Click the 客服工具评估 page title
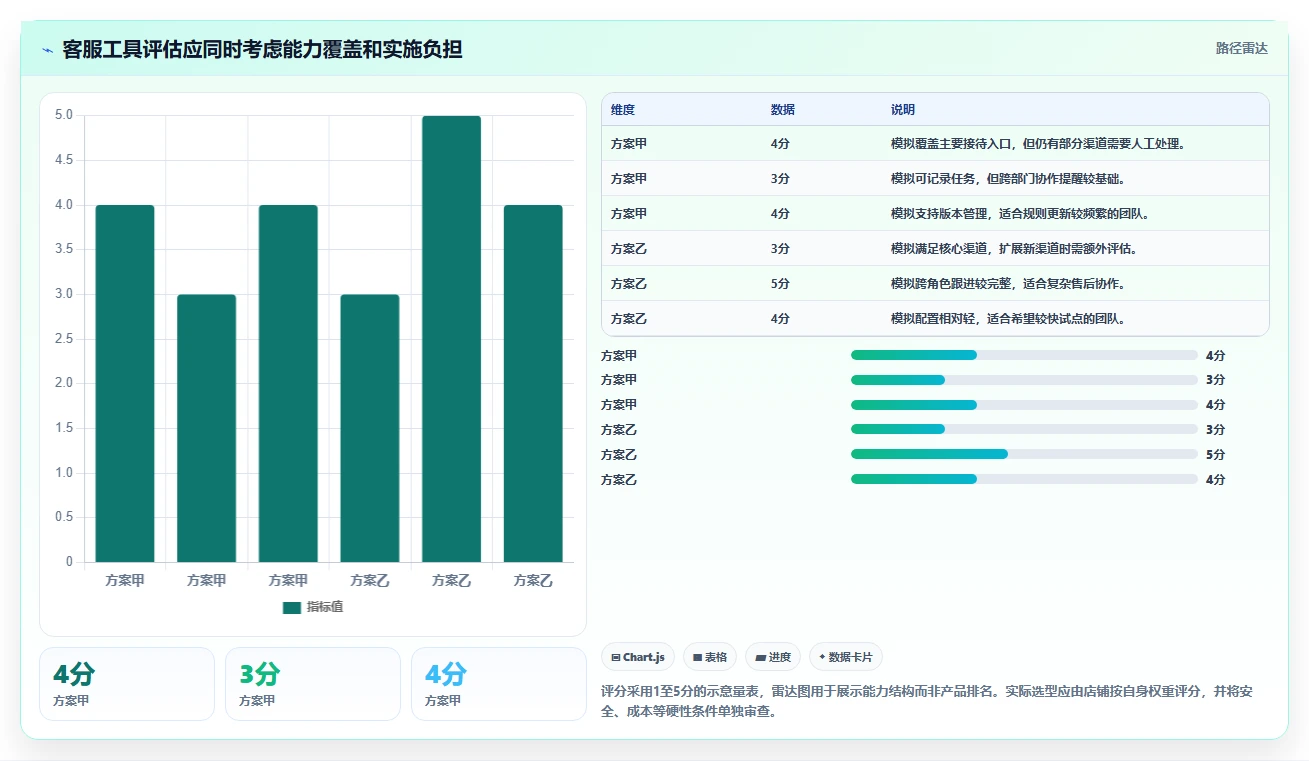The image size is (1309, 761). point(262,49)
